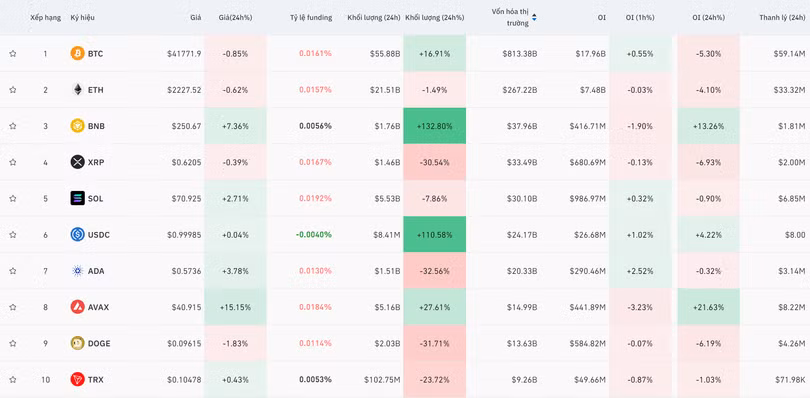The image size is (810, 398).
Task: Click TRX rank number 10
Action: point(45,379)
